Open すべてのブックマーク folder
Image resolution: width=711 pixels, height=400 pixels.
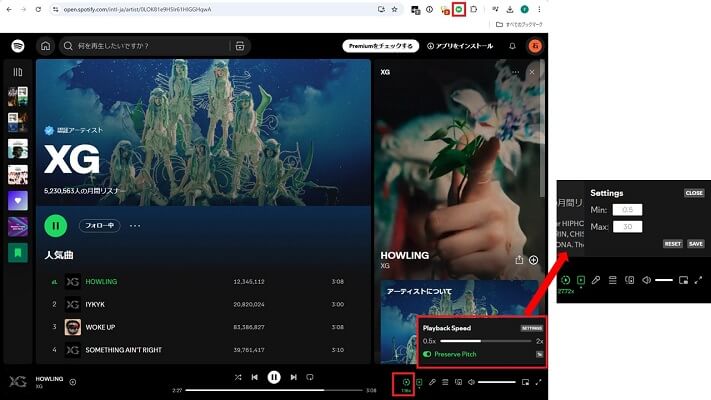pyautogui.click(x=519, y=24)
